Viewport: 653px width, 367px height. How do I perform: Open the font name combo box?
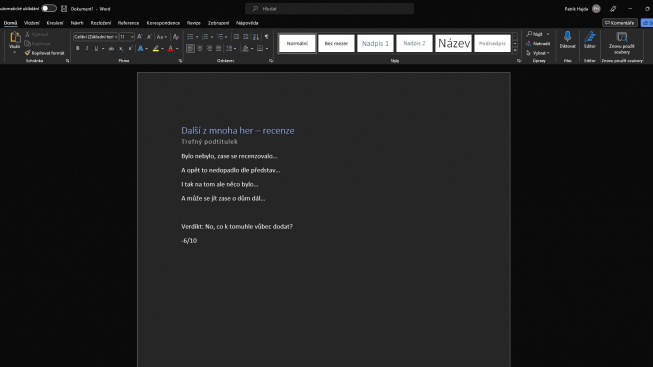point(95,37)
